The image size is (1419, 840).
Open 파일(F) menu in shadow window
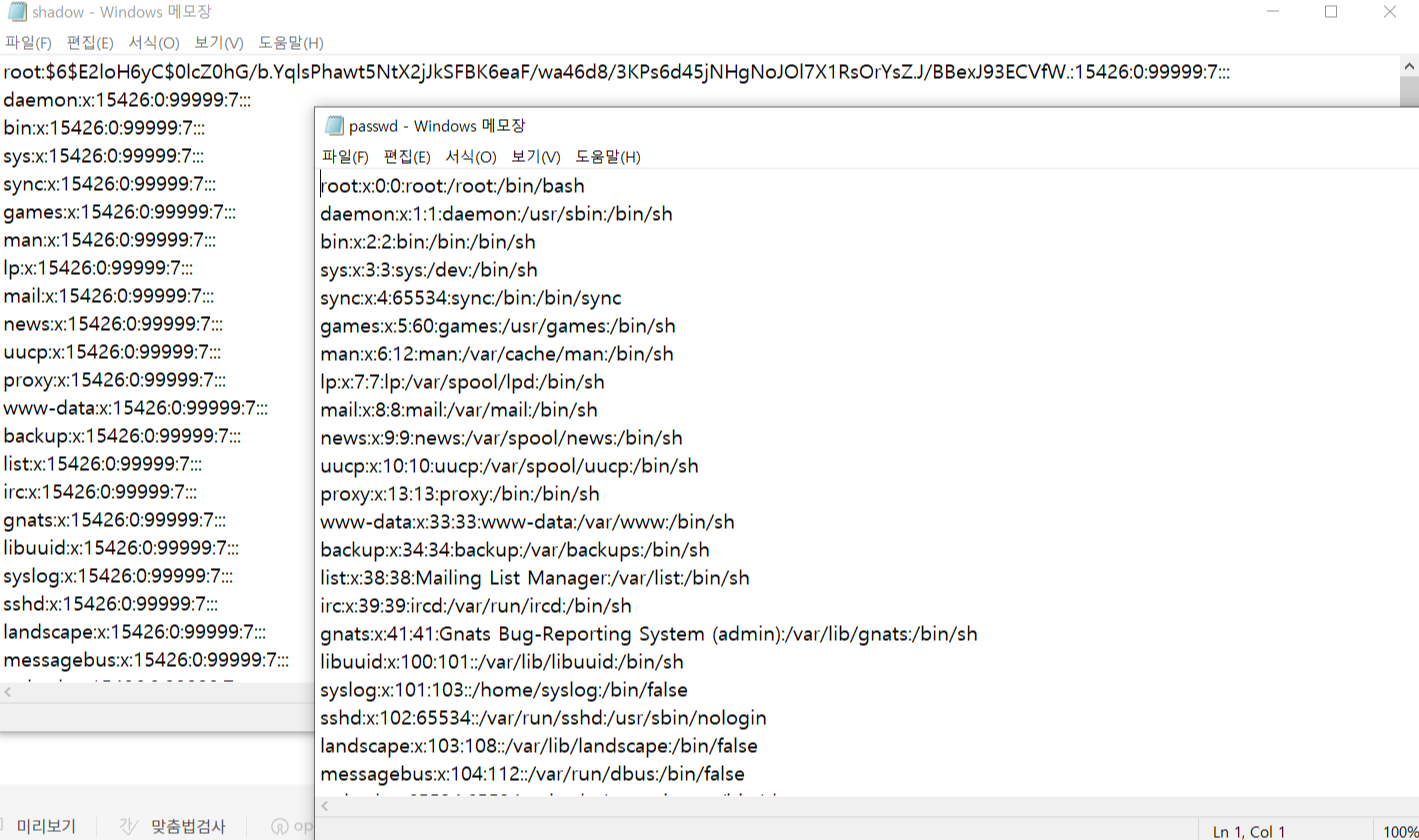pyautogui.click(x=28, y=43)
